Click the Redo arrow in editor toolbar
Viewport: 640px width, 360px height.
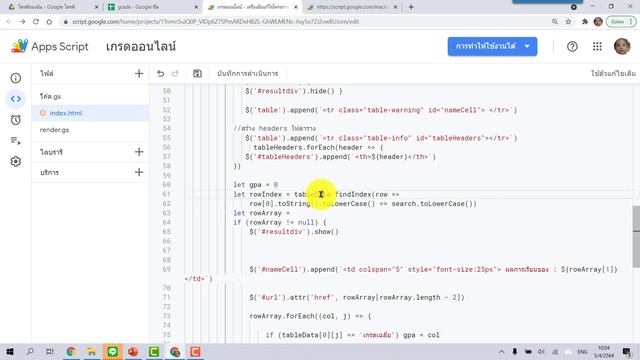point(175,73)
